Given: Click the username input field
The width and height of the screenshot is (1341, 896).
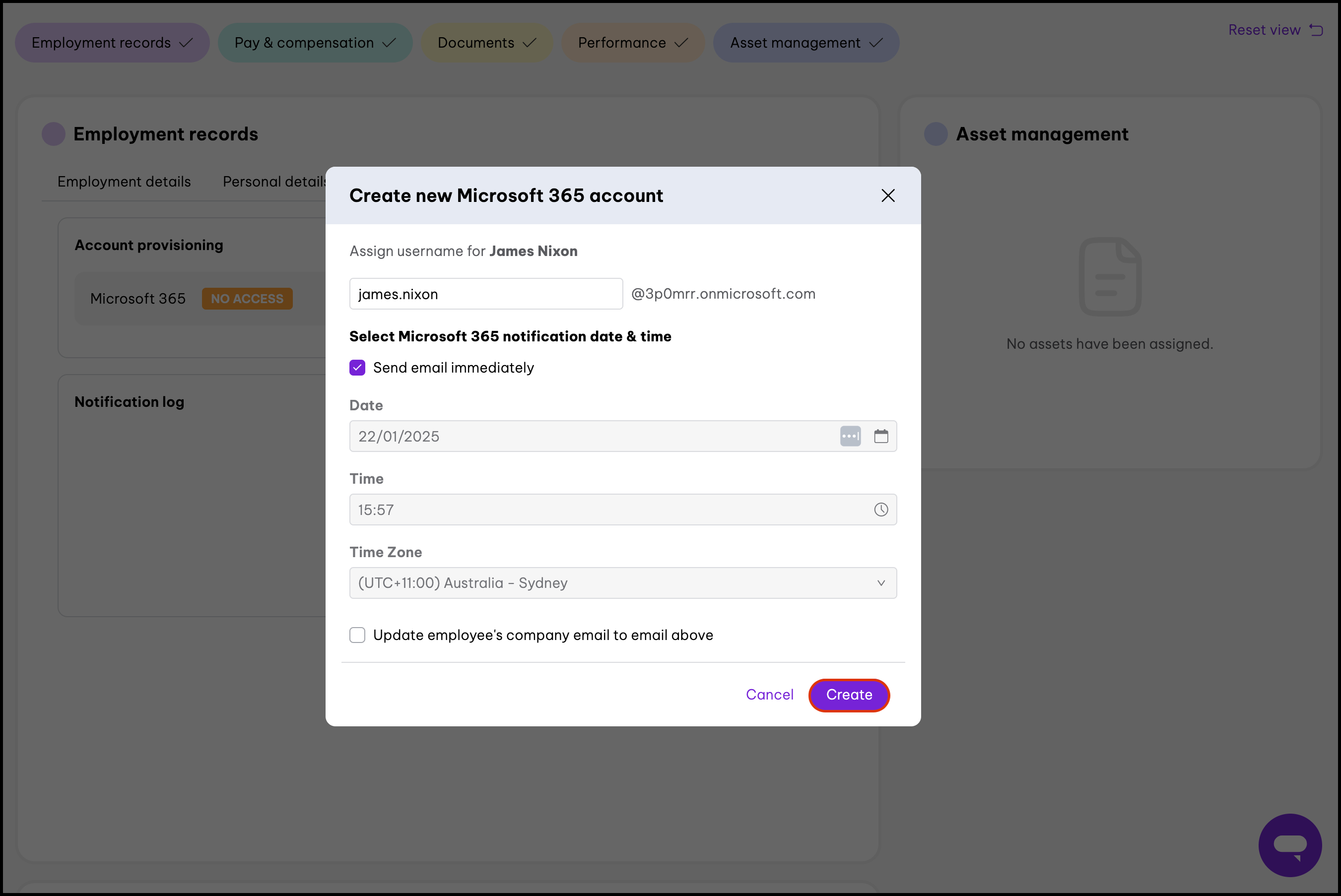Looking at the screenshot, I should (x=486, y=294).
